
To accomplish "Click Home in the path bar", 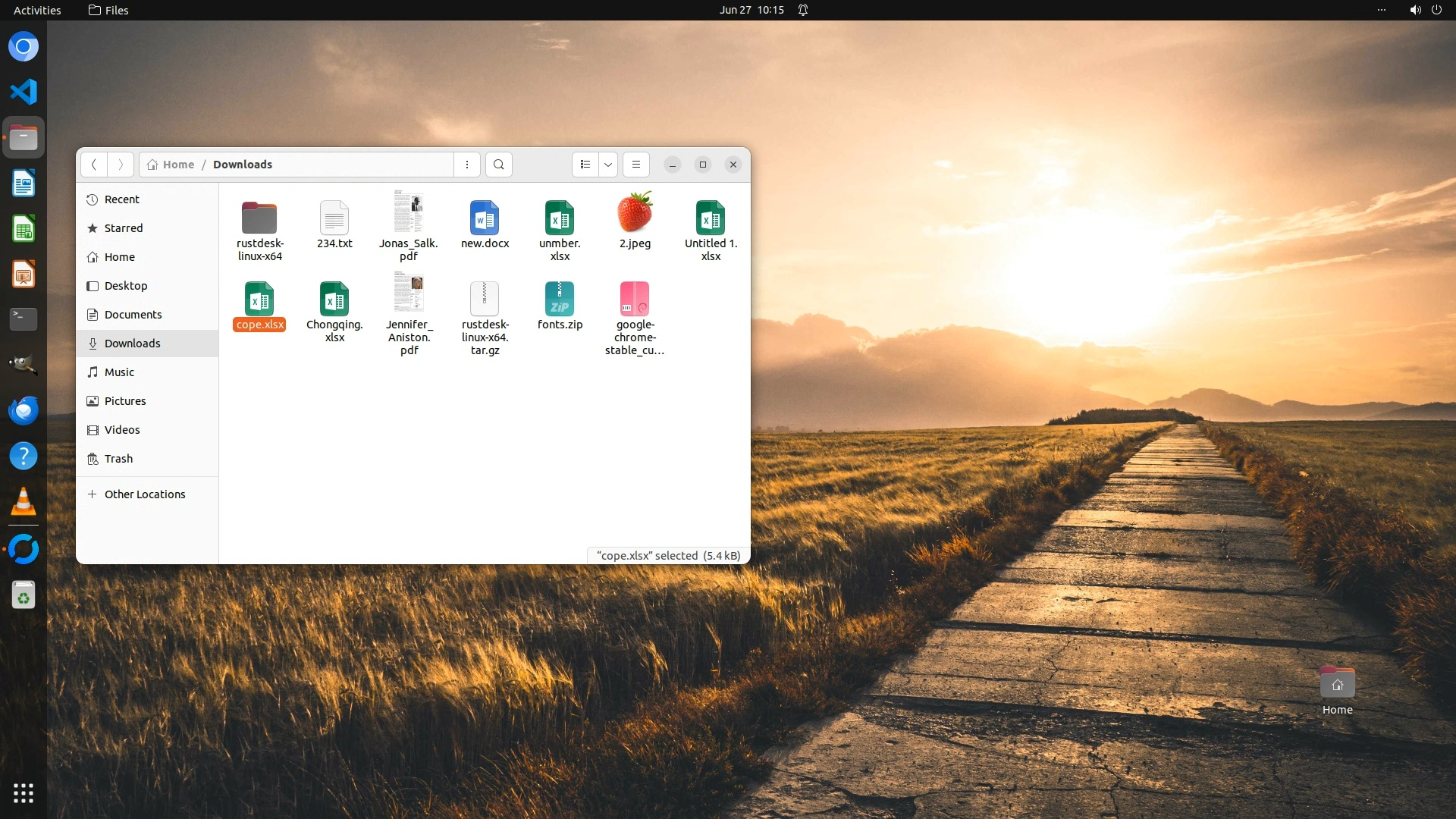I will tap(177, 165).
